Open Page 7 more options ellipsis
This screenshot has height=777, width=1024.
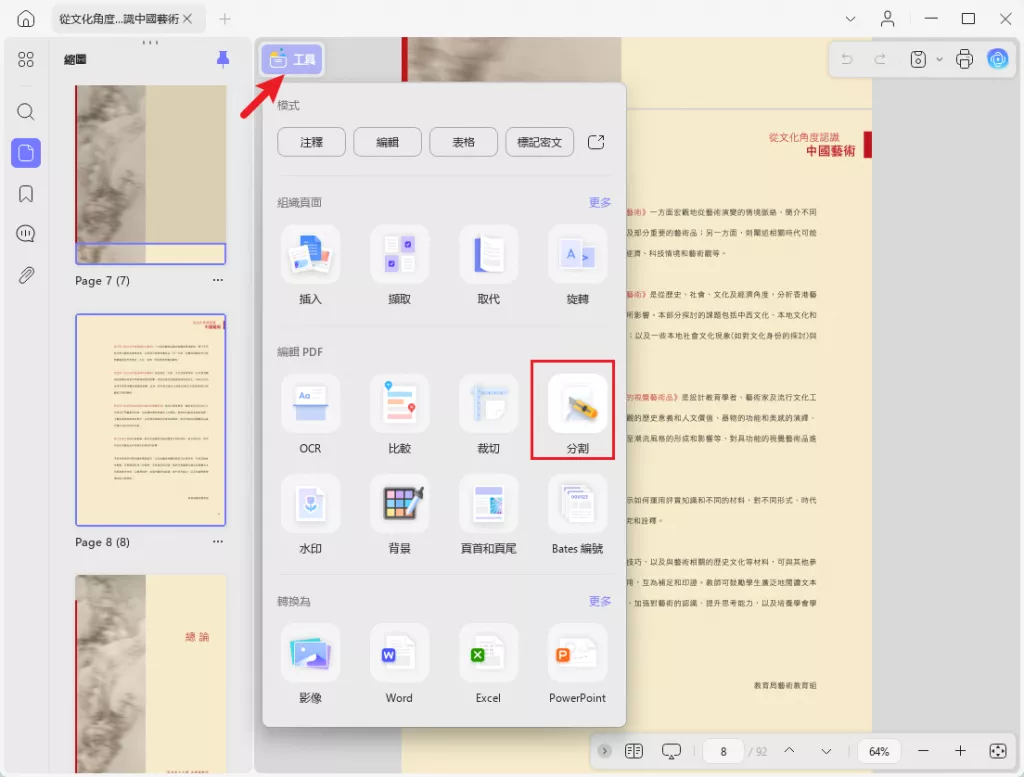217,280
